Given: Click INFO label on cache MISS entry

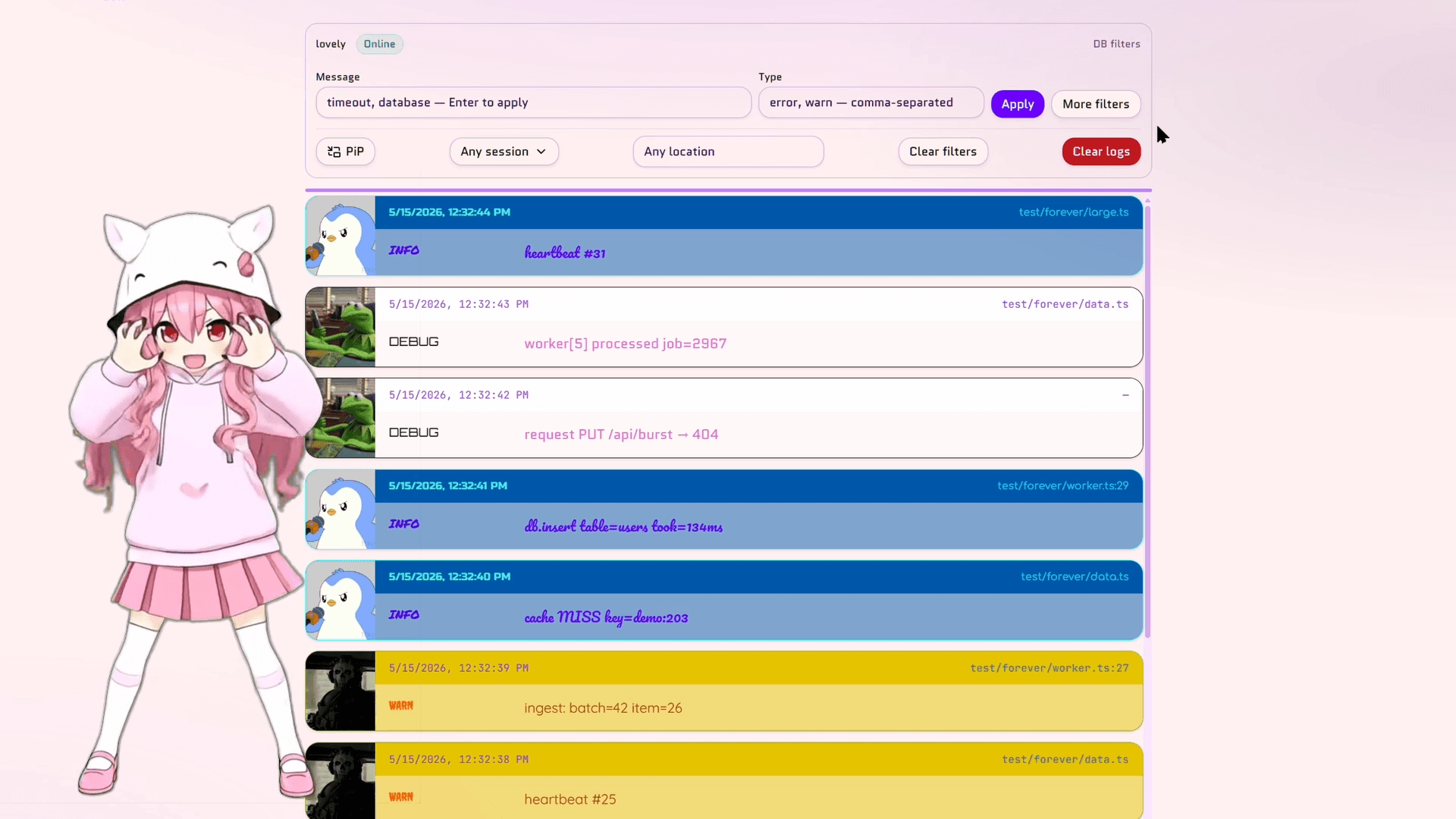Looking at the screenshot, I should (x=403, y=615).
